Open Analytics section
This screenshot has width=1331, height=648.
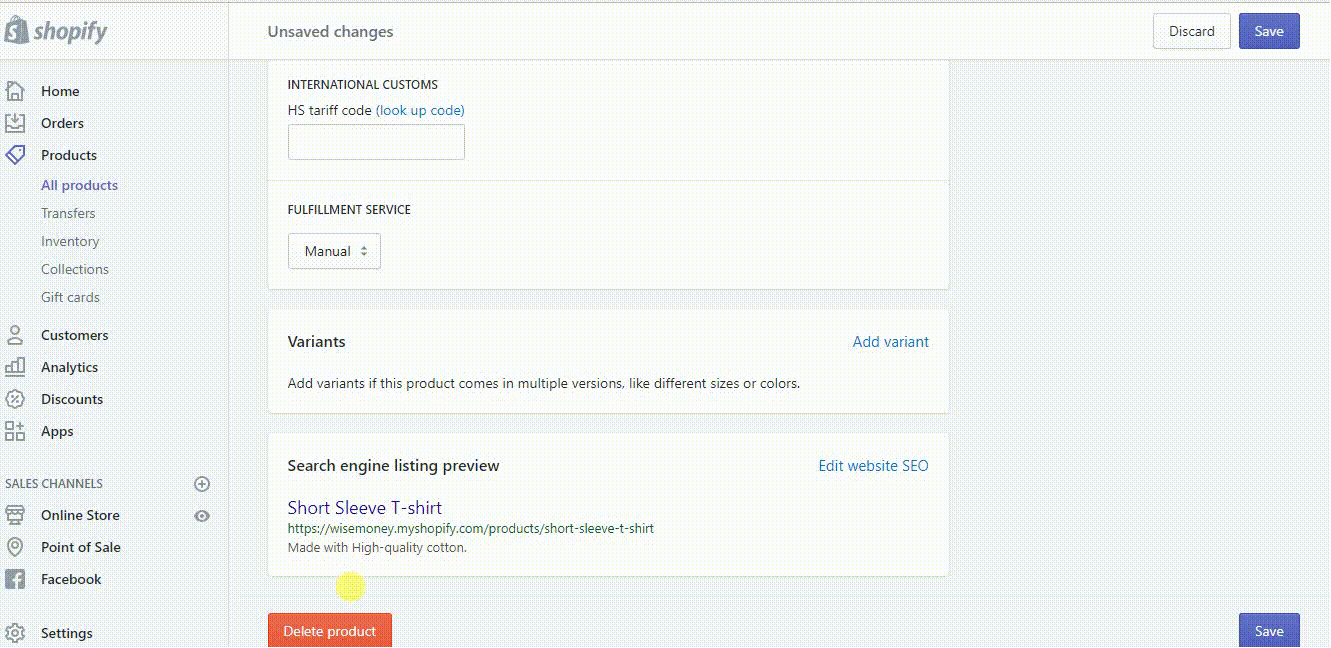pyautogui.click(x=69, y=367)
